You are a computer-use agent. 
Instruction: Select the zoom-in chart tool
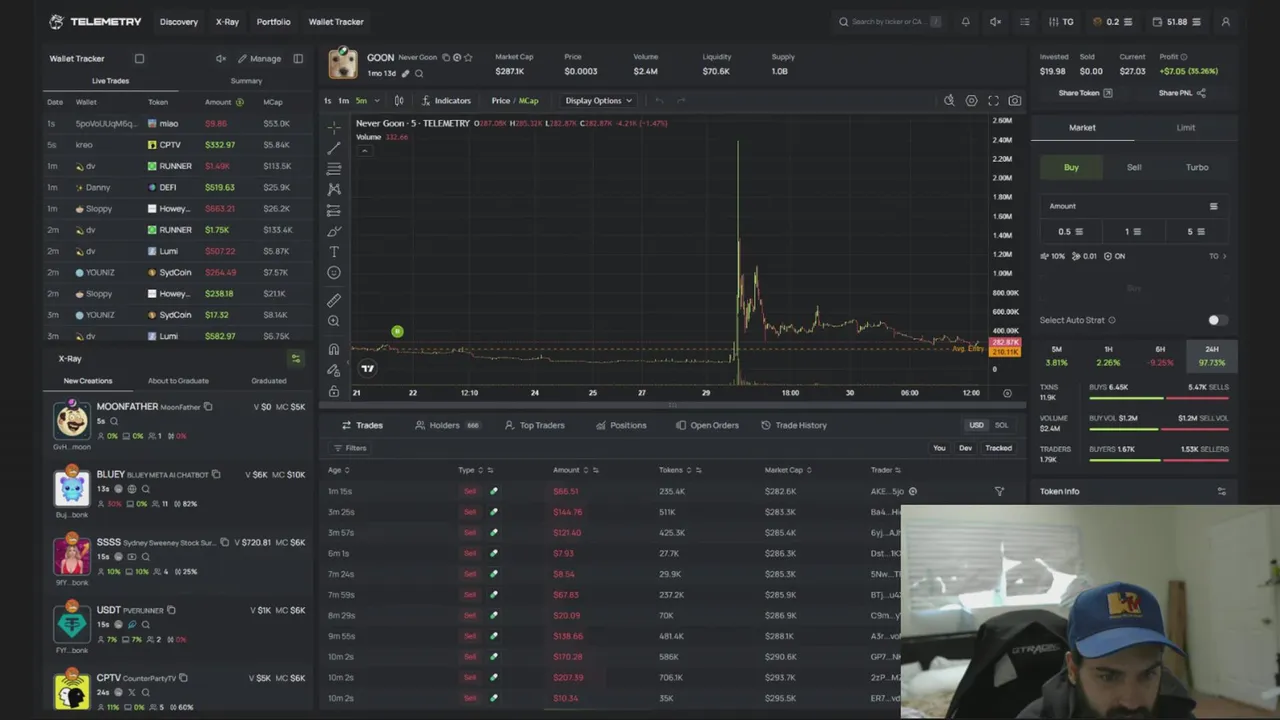pos(334,321)
